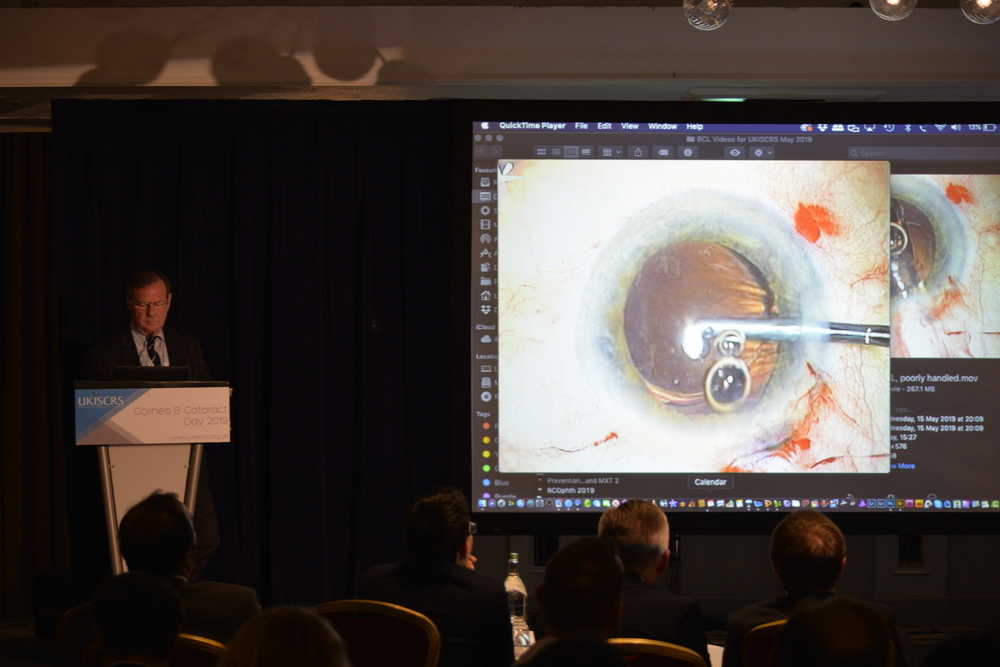Image resolution: width=1000 pixels, height=667 pixels.
Task: Open Applications in the Finder sidebar
Action: 485,253
